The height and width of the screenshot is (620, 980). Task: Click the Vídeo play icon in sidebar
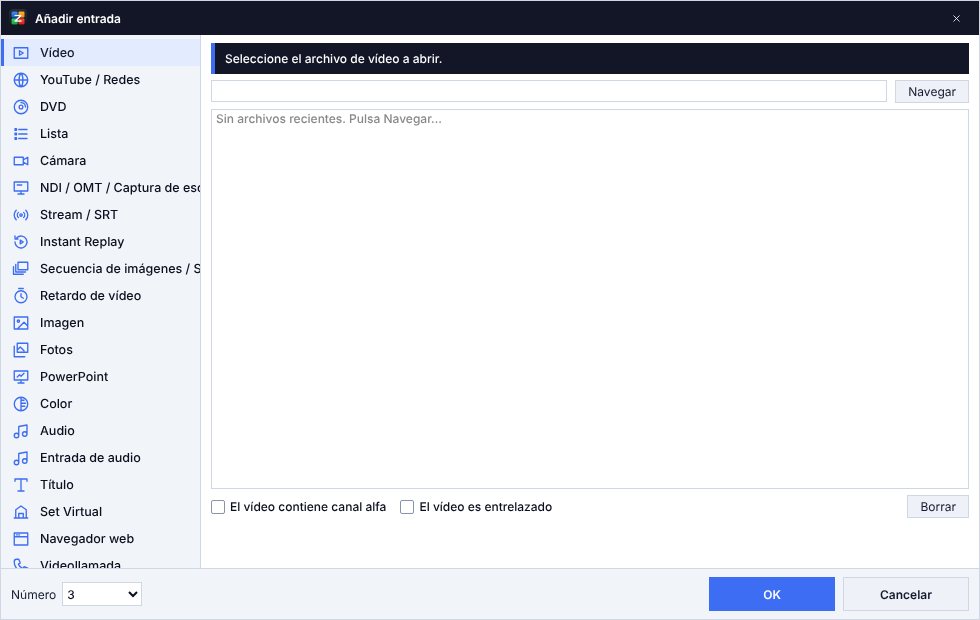click(x=21, y=53)
